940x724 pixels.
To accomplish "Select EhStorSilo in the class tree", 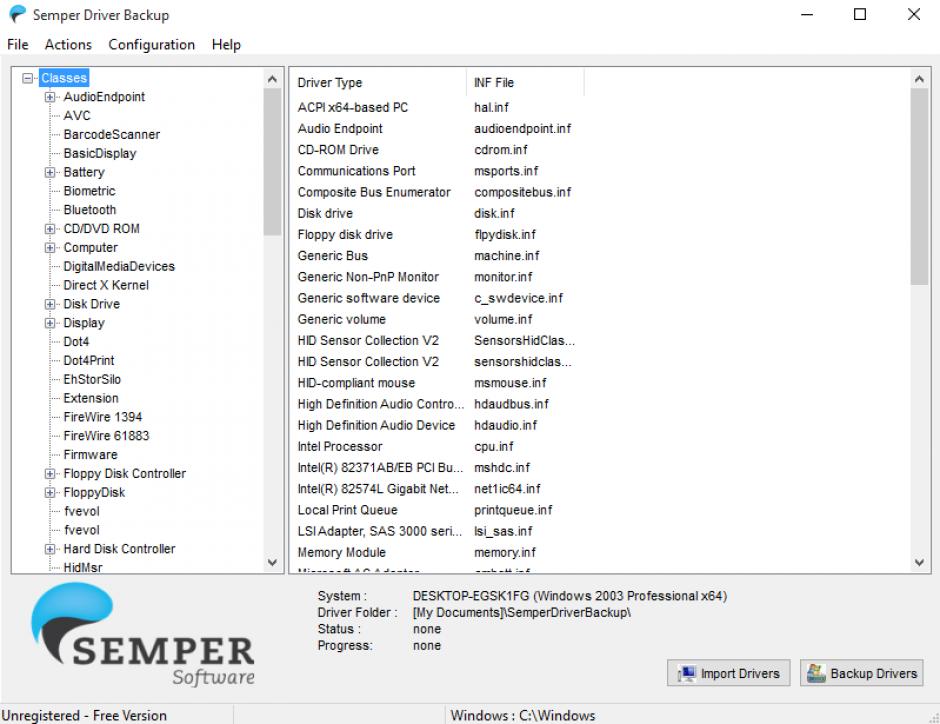I will point(92,379).
